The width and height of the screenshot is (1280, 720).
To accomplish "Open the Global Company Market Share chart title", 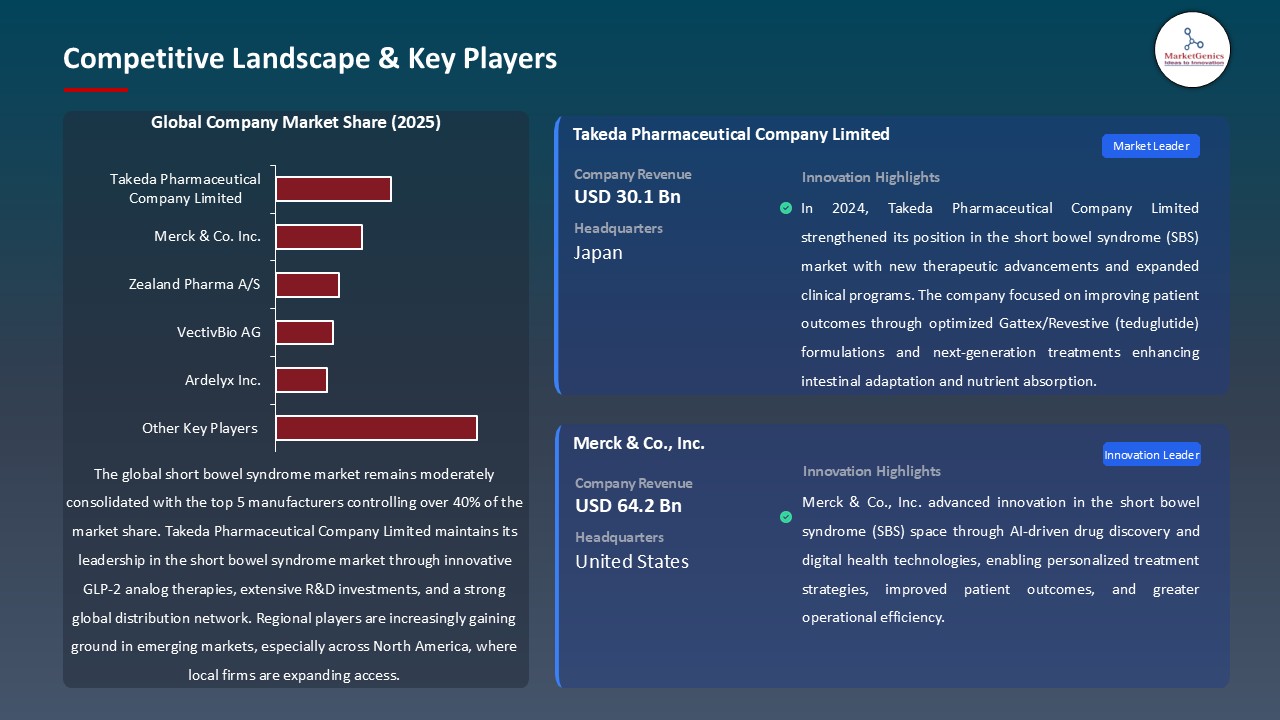I will click(295, 122).
